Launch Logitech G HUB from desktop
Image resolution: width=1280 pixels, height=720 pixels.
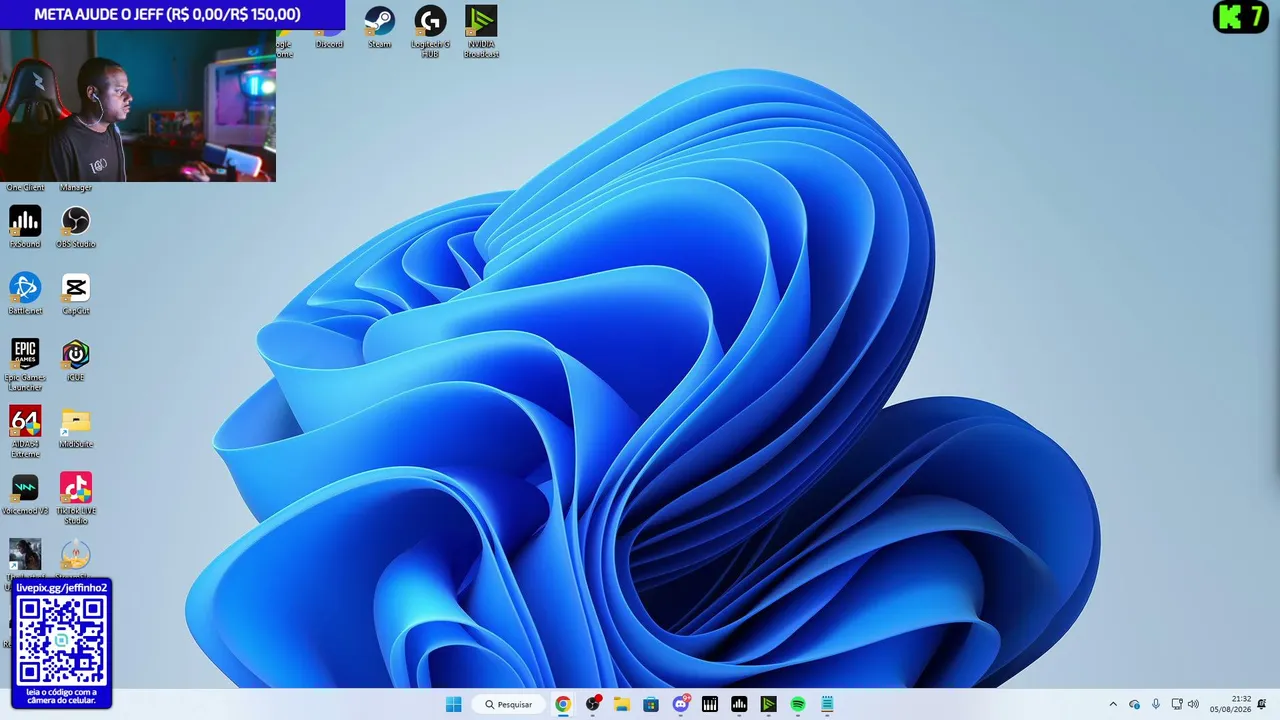coord(430,31)
